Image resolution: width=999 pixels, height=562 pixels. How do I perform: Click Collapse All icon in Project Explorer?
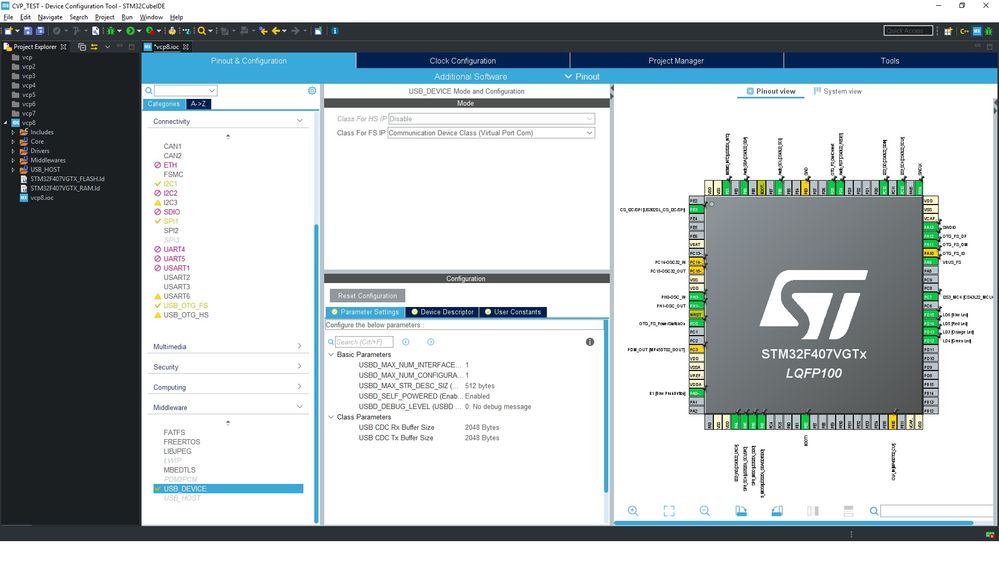click(82, 47)
